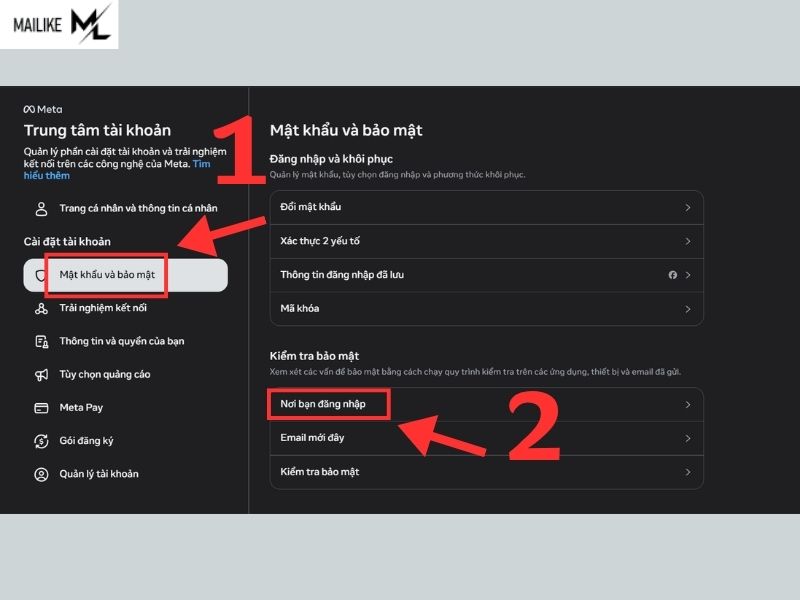Open Đổi mật khẩu option

tap(486, 208)
